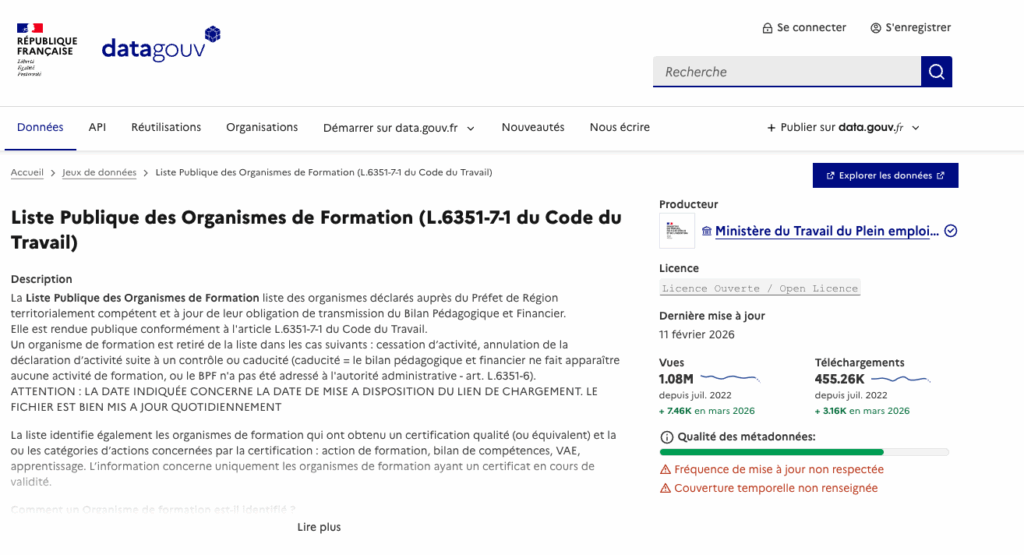Click into the Recherche search field
This screenshot has width=1024, height=555.
pos(786,72)
